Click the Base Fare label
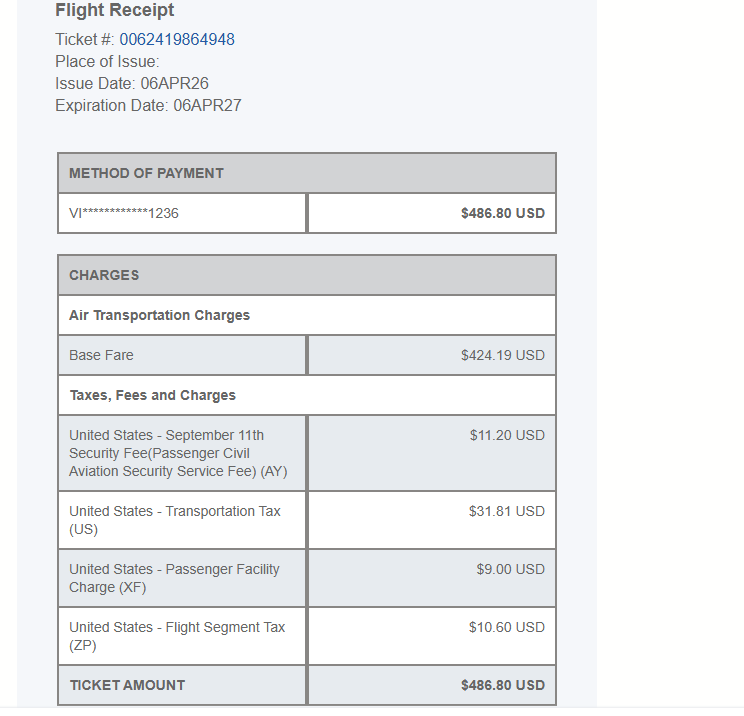The width and height of the screenshot is (744, 716). [101, 355]
